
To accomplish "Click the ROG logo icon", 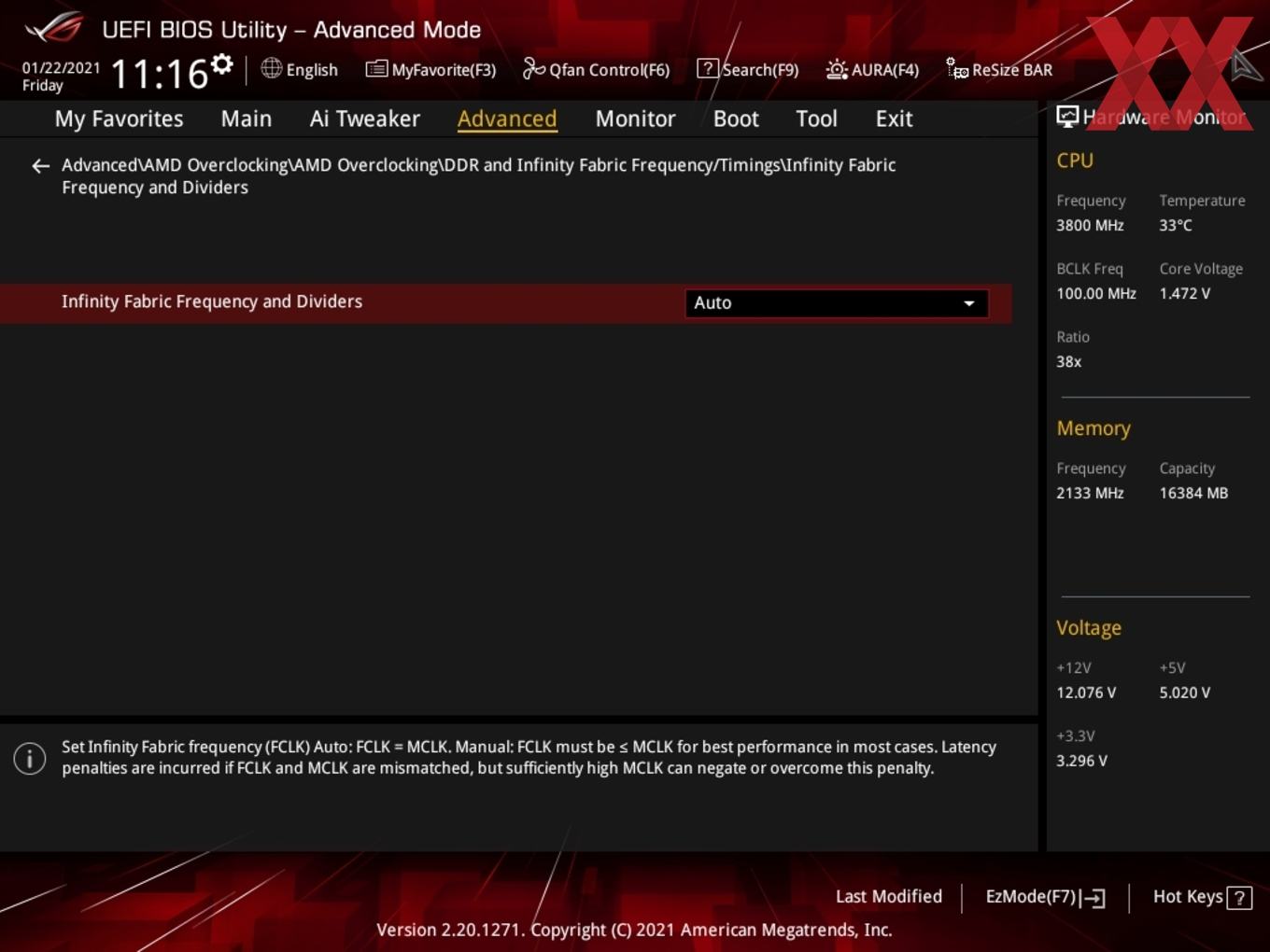I will 54,28.
